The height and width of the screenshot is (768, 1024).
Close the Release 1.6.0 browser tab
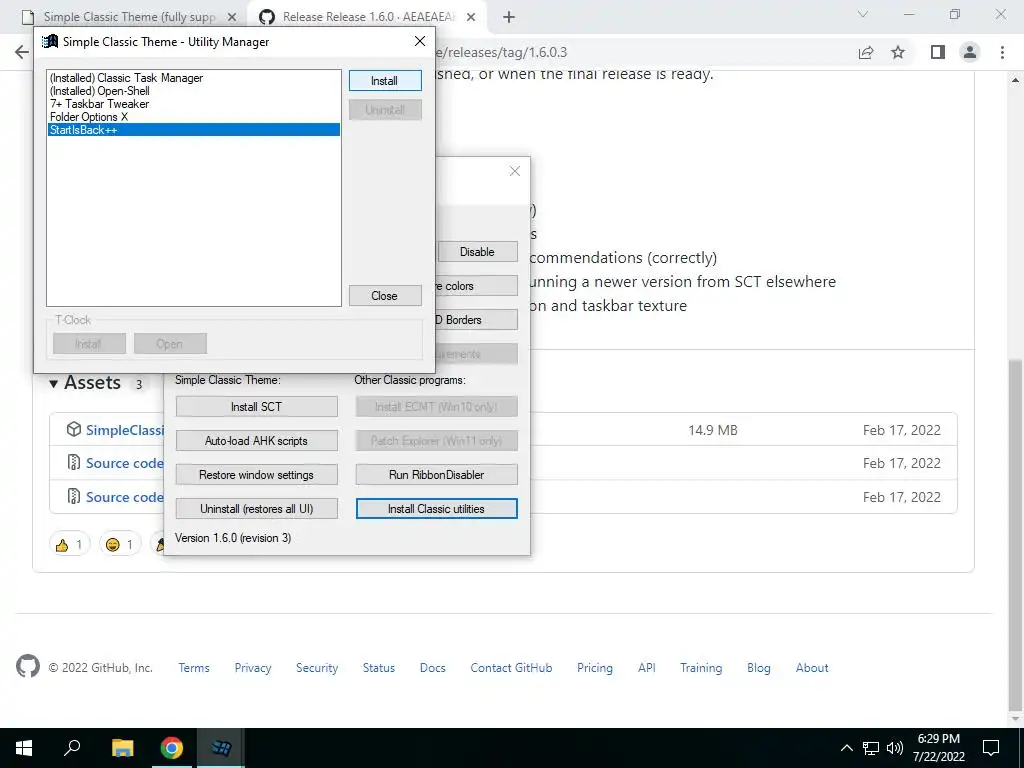point(471,17)
